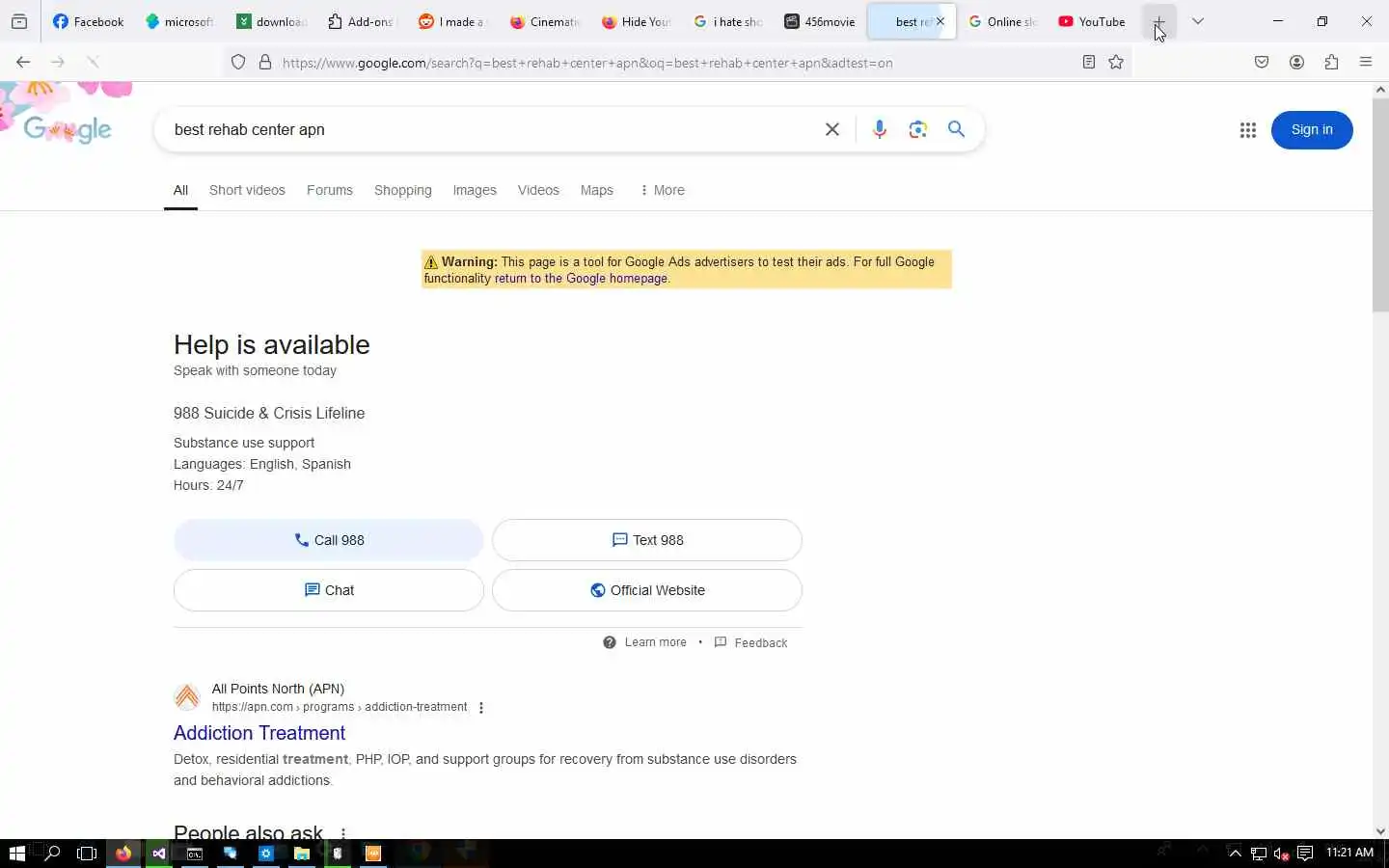
Task: Go back to previous page
Action: (23, 62)
